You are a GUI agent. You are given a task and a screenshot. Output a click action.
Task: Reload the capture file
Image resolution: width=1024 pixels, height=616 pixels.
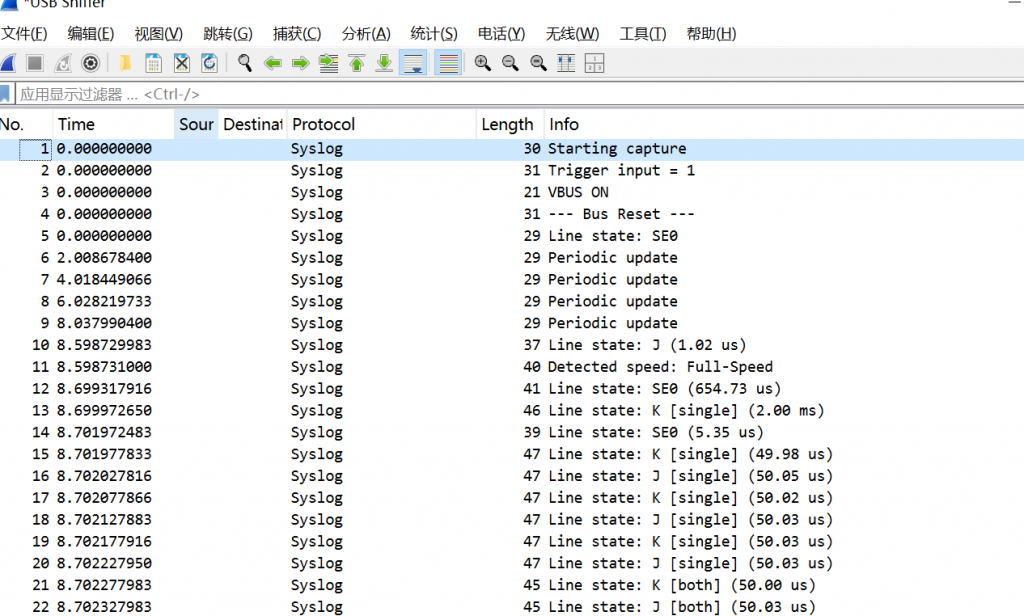tap(210, 63)
